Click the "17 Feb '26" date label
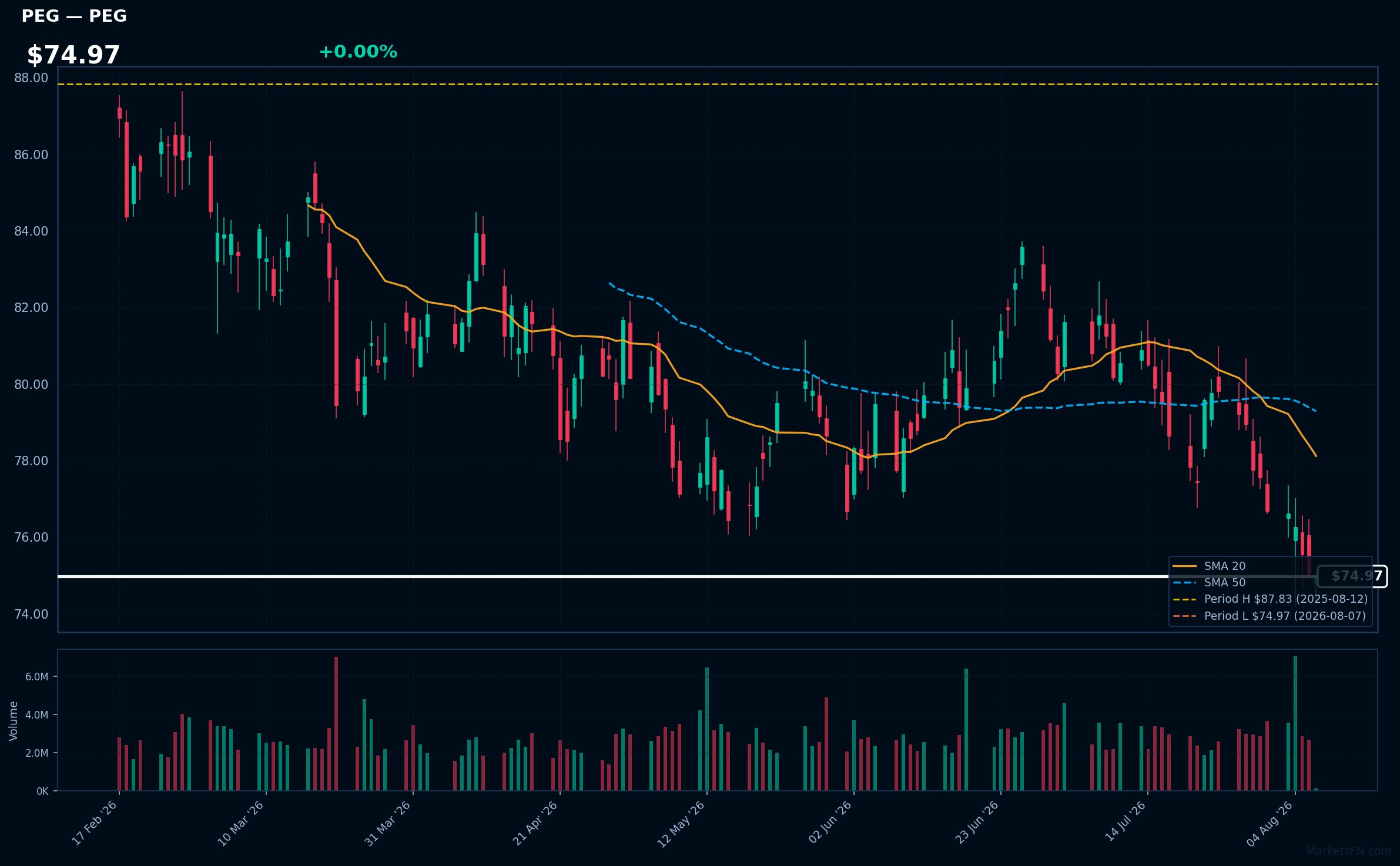The width and height of the screenshot is (1400, 866). tap(95, 823)
